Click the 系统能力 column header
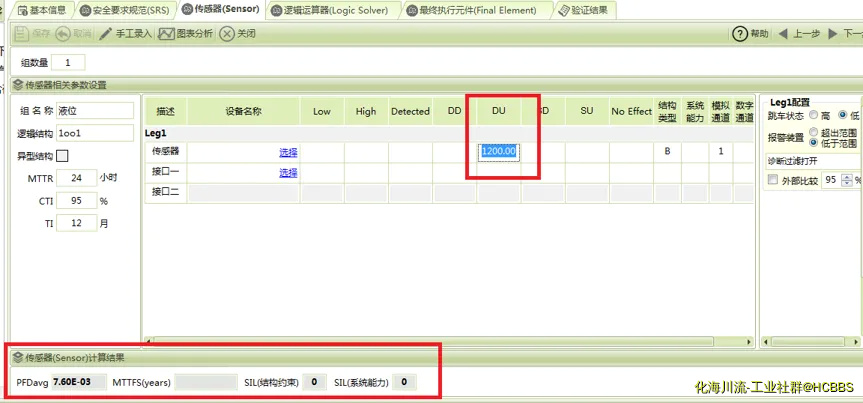This screenshot has width=863, height=403. point(695,111)
